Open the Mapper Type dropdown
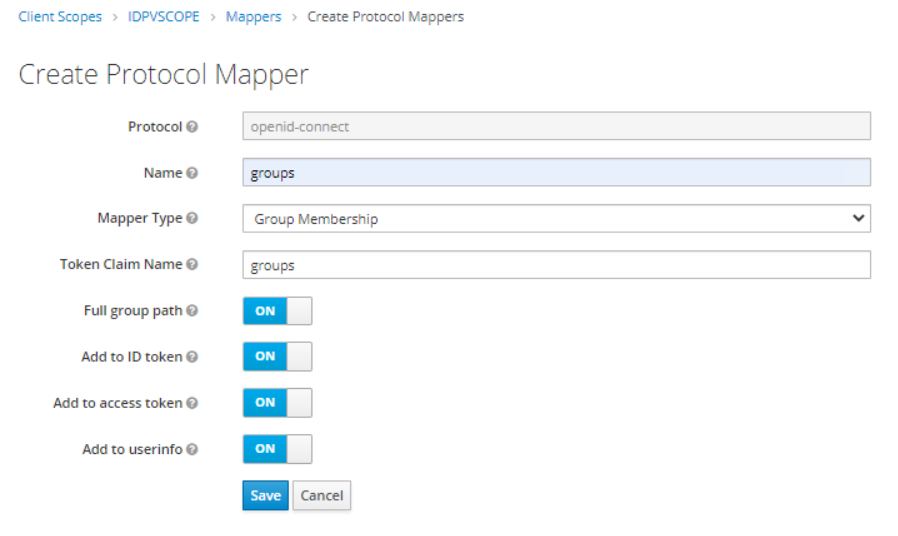 tap(557, 219)
